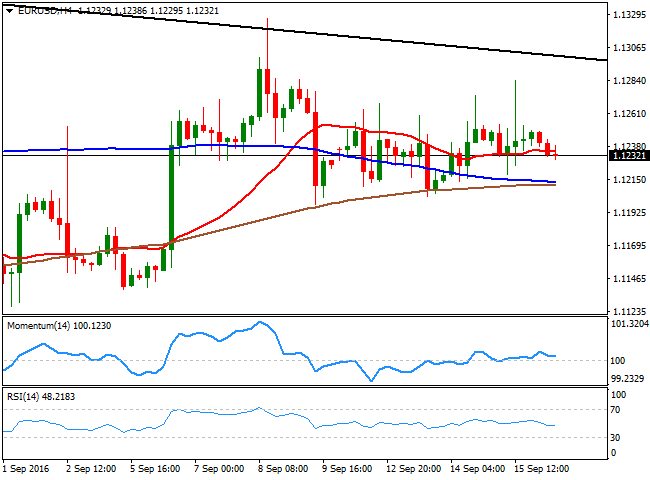Select the current price label 1.12321

point(629,155)
